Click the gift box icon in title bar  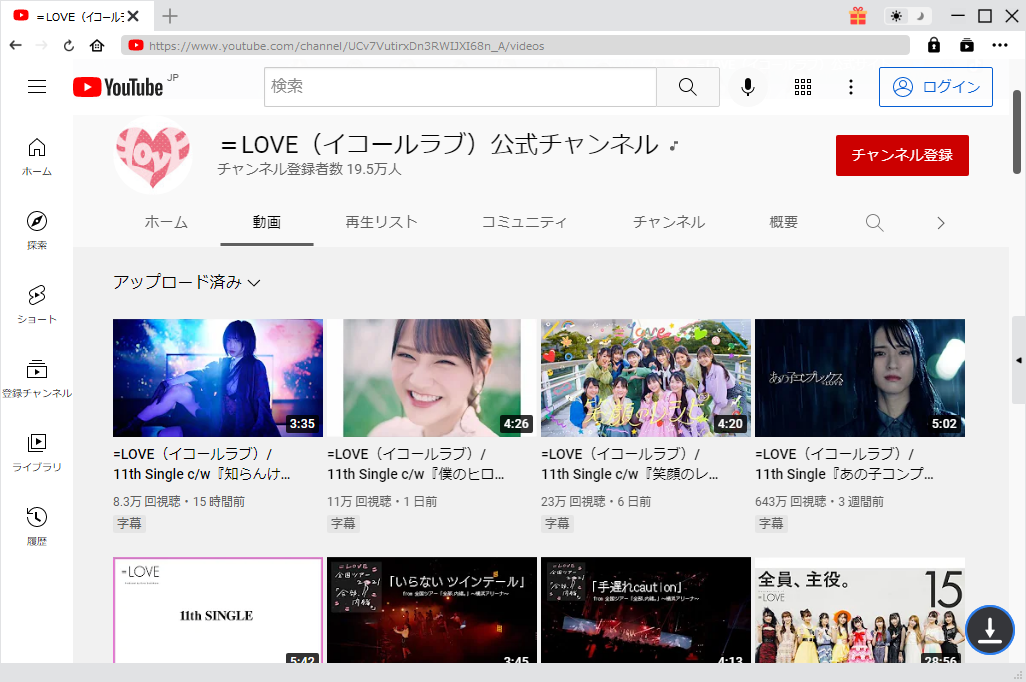coord(858,16)
